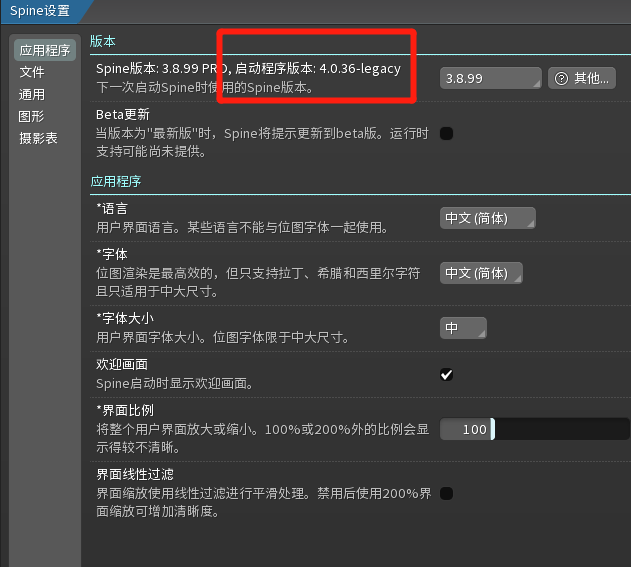Enable the 界面线性过滤 checkbox
This screenshot has width=631, height=567.
tap(446, 493)
